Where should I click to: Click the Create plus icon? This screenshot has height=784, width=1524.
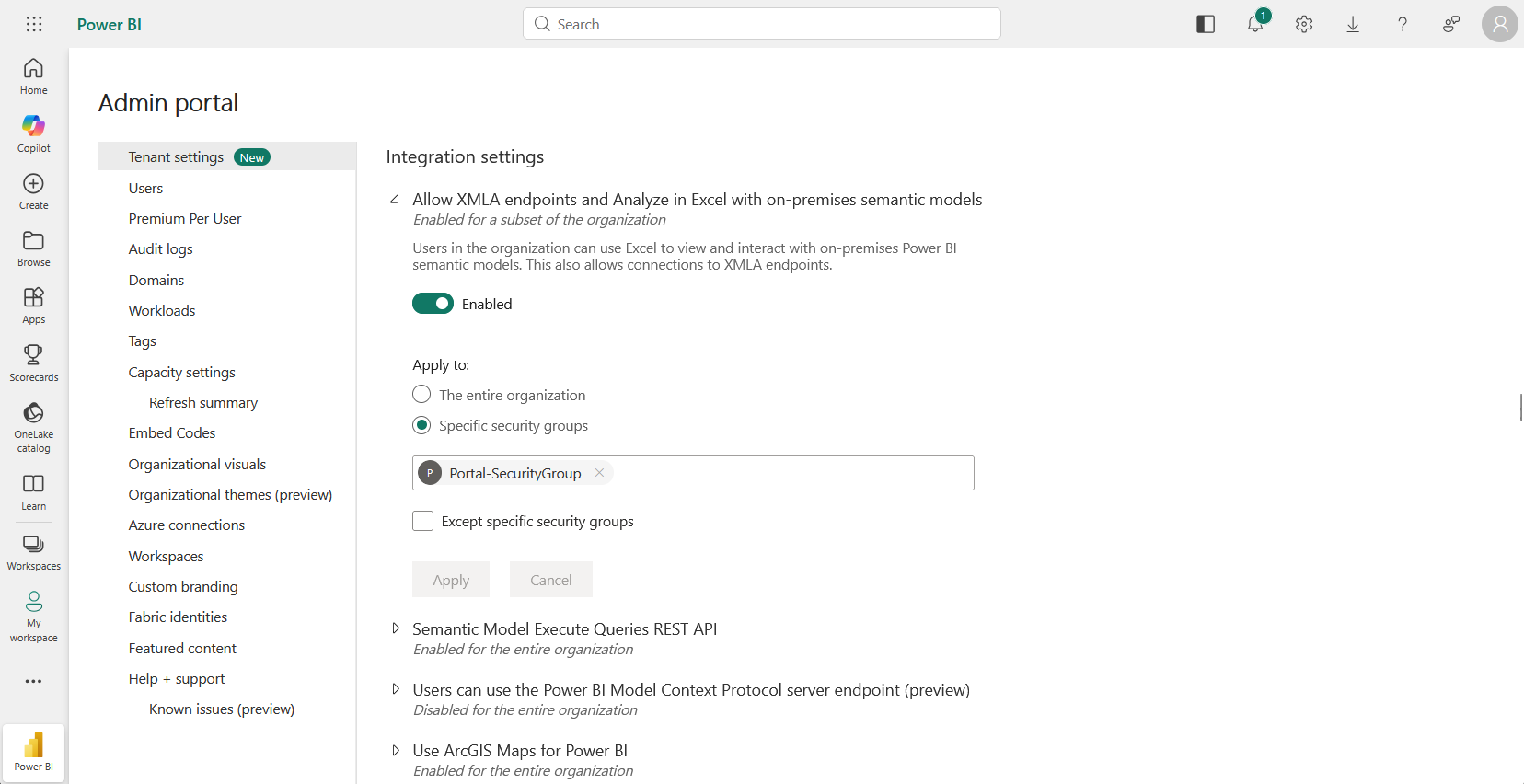tap(34, 183)
